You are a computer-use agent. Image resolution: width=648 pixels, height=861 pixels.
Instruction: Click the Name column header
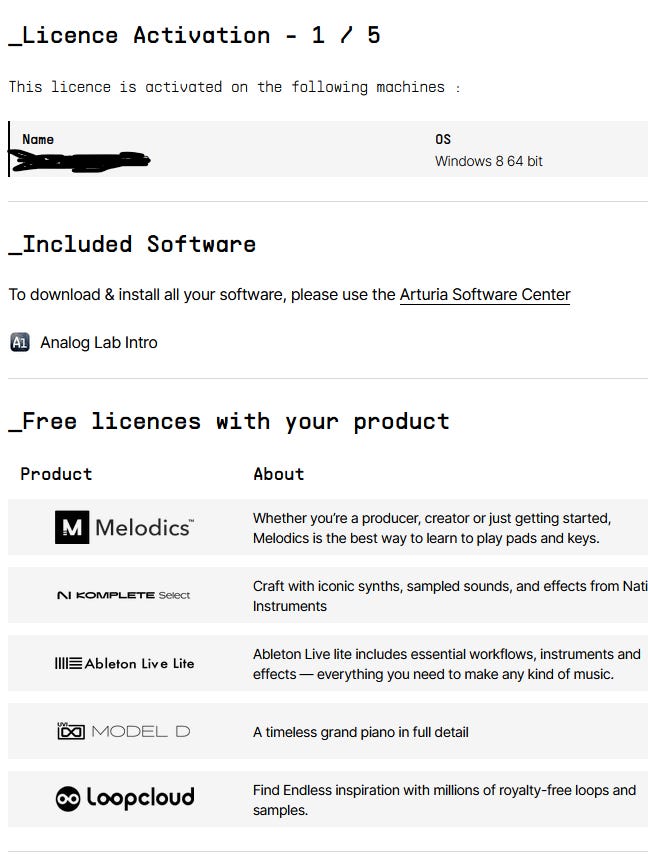(x=38, y=139)
